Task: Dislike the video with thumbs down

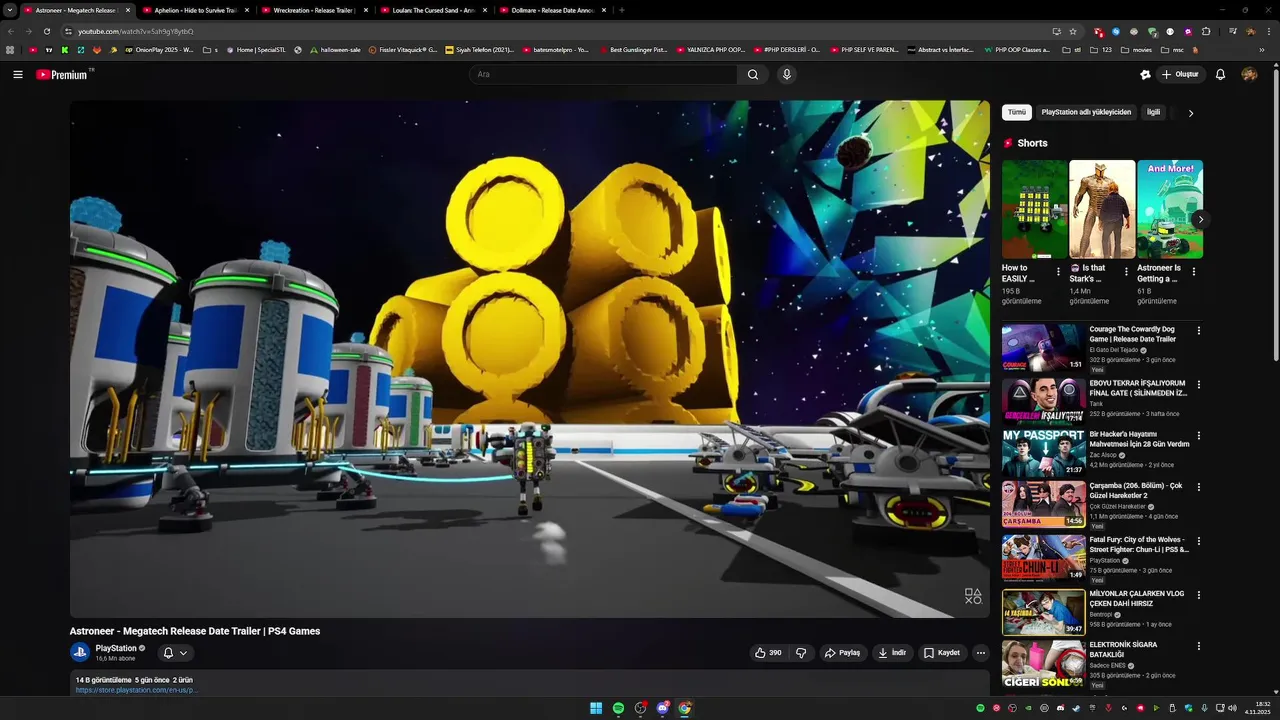Action: click(801, 653)
